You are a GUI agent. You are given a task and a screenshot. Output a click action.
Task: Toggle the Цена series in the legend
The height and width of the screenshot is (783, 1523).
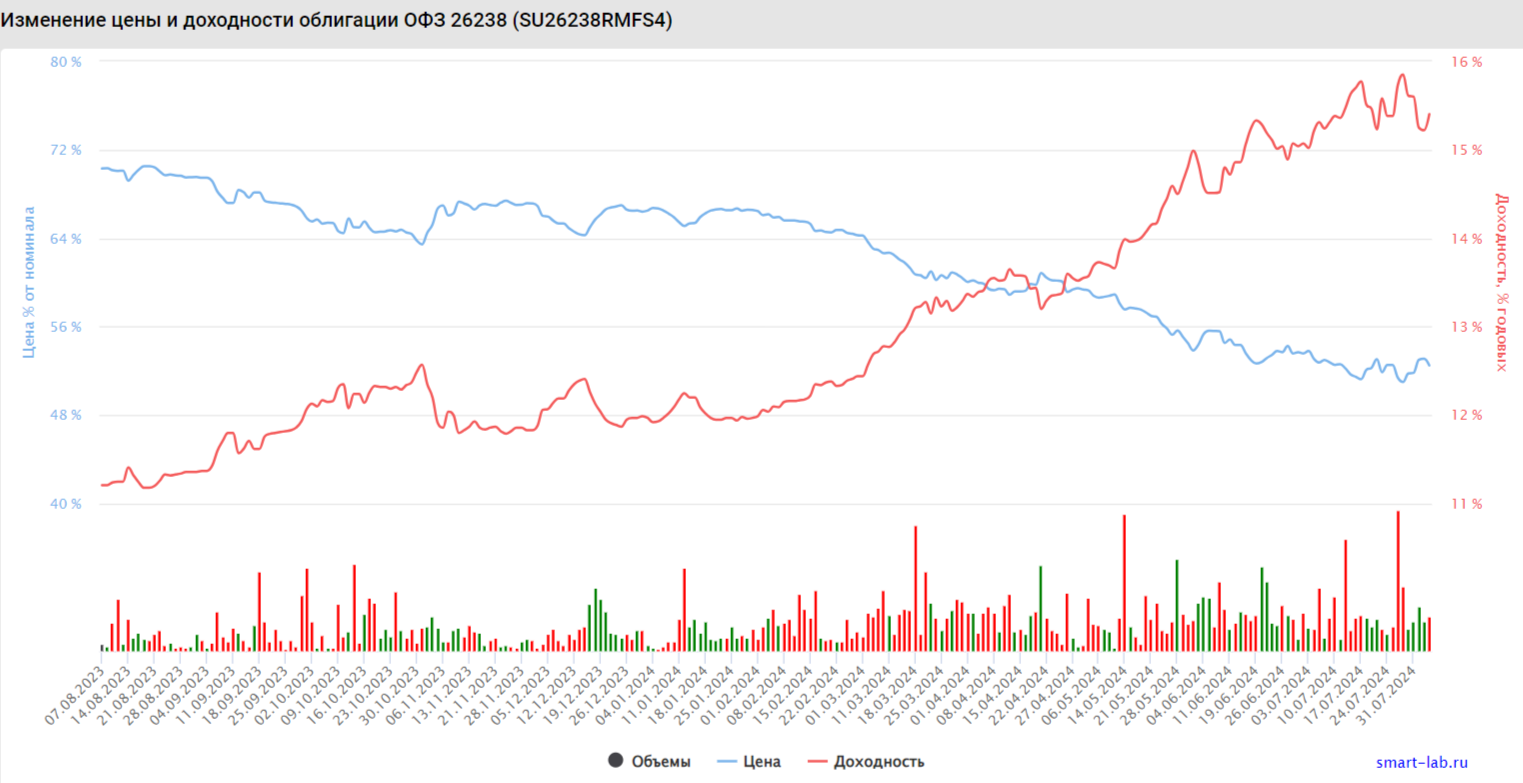[x=750, y=761]
